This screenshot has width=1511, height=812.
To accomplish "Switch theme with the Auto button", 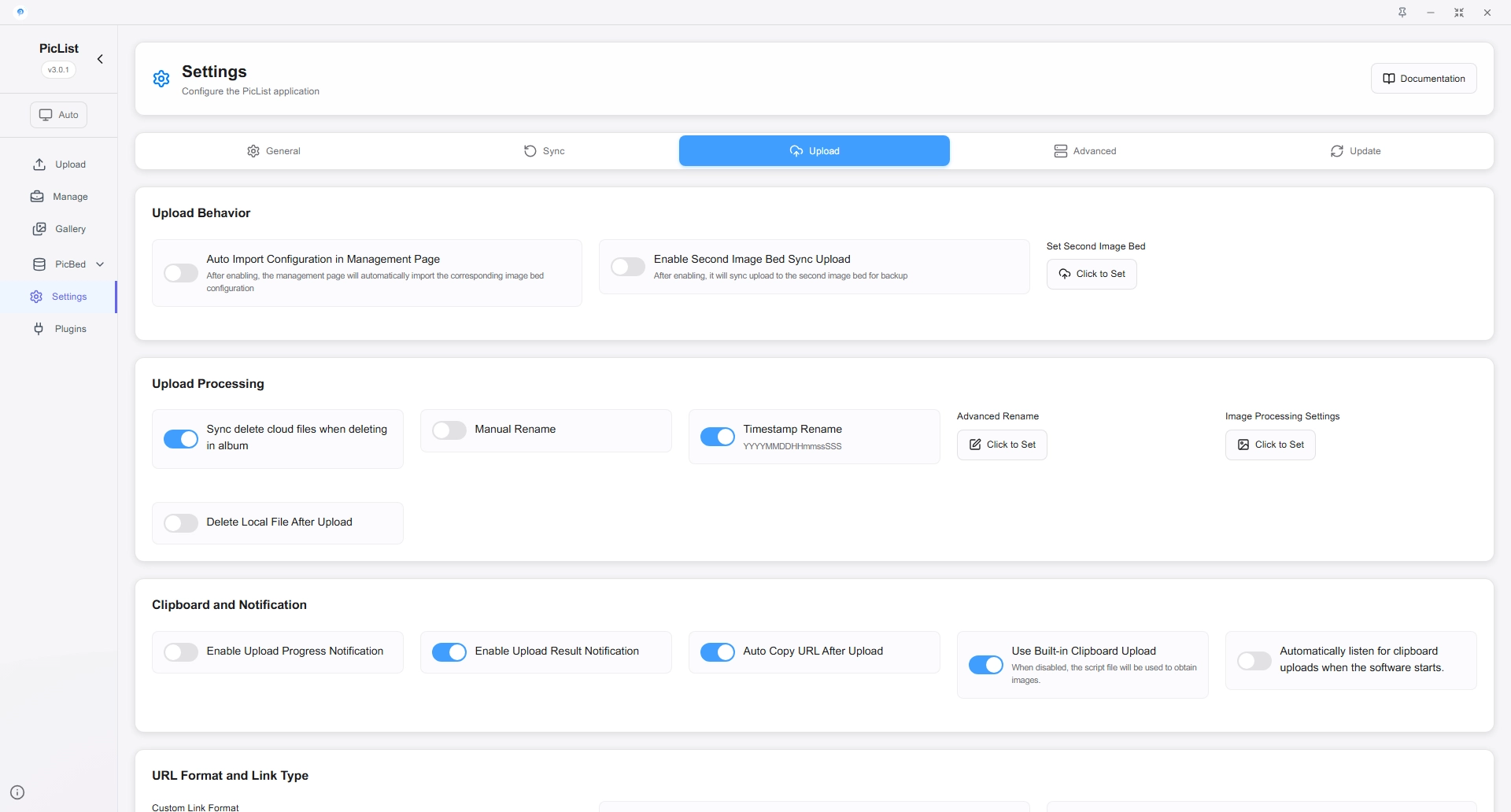I will tap(59, 115).
